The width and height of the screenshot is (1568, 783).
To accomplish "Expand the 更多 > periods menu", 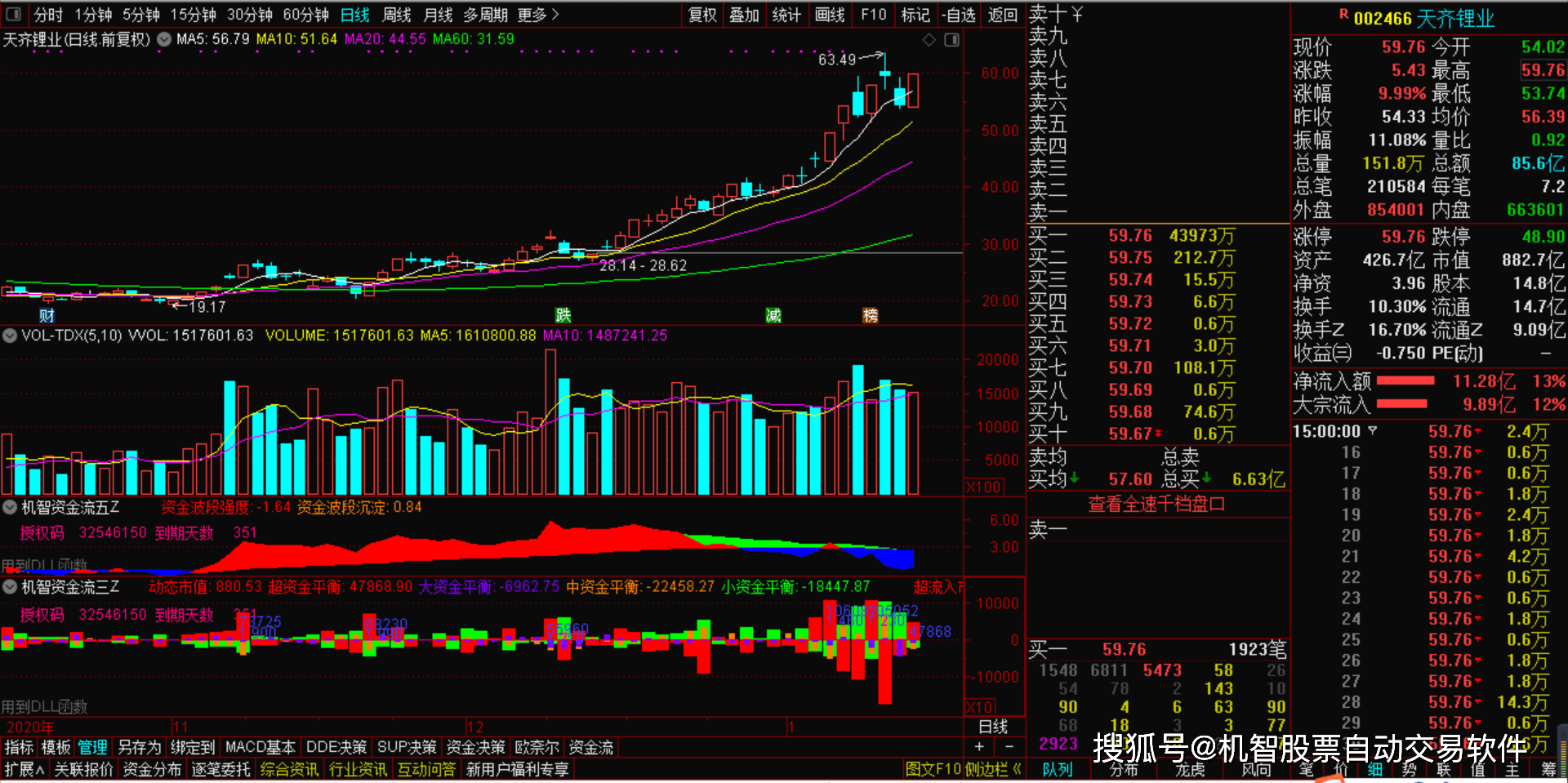I will pos(538,15).
